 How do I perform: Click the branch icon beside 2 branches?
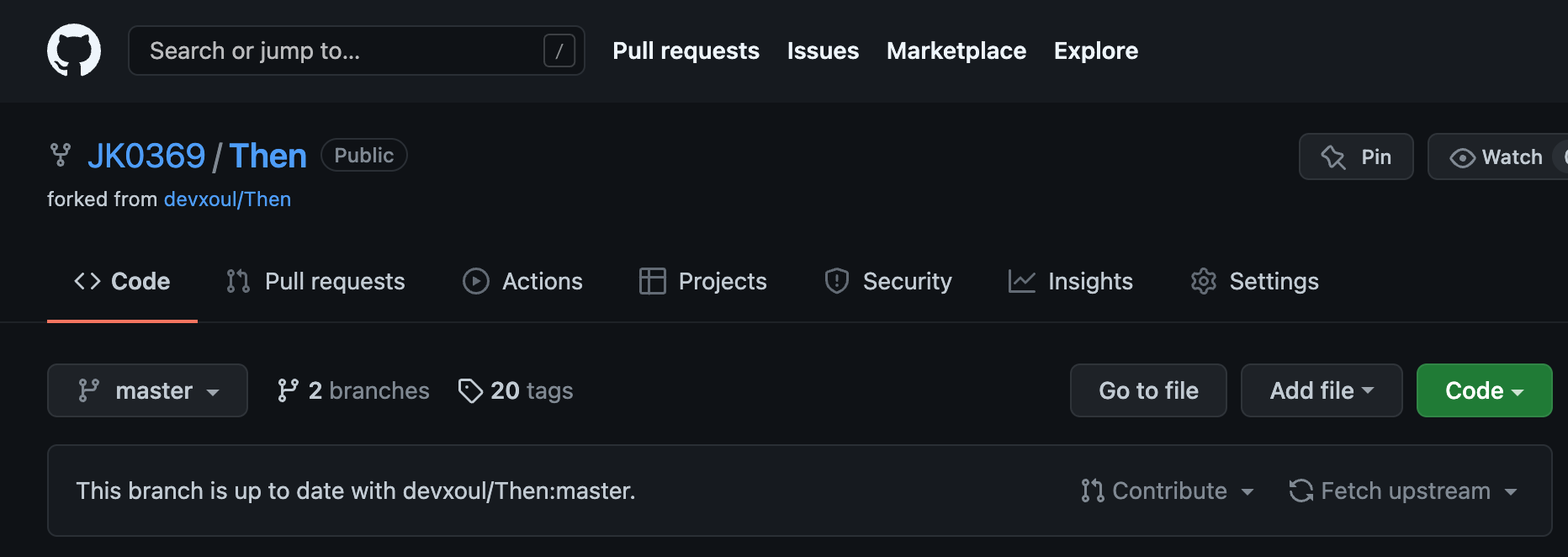[288, 390]
